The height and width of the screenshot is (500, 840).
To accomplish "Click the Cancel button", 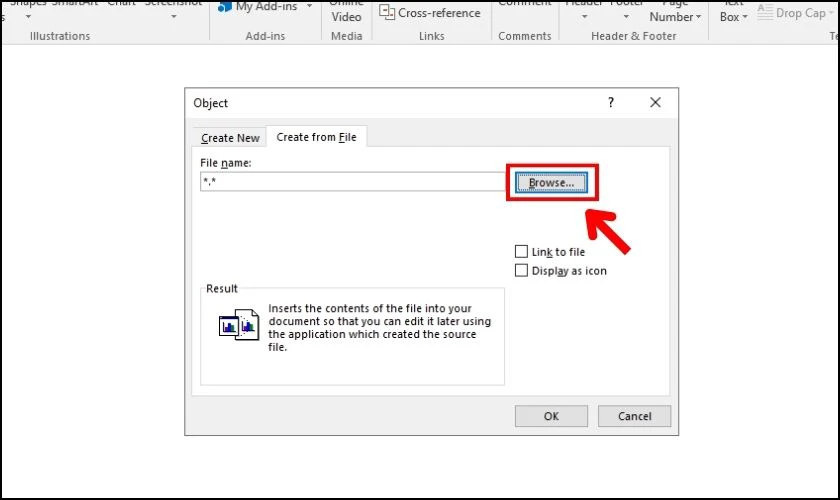I will pyautogui.click(x=634, y=416).
